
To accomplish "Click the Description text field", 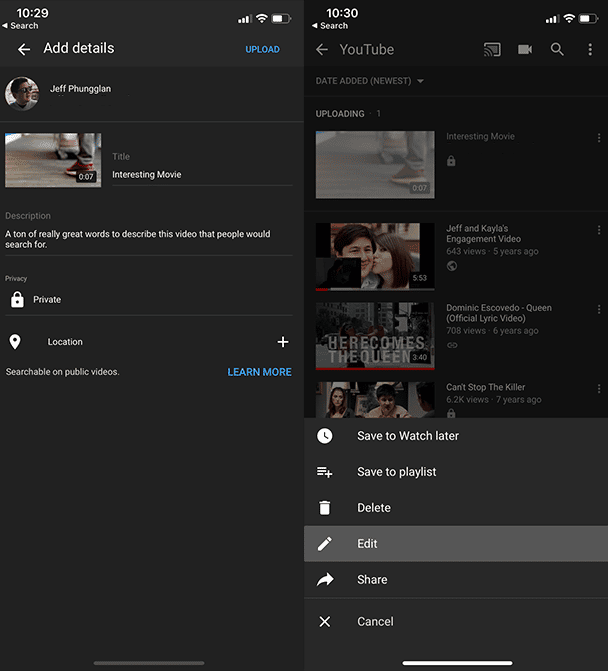I will [x=148, y=239].
